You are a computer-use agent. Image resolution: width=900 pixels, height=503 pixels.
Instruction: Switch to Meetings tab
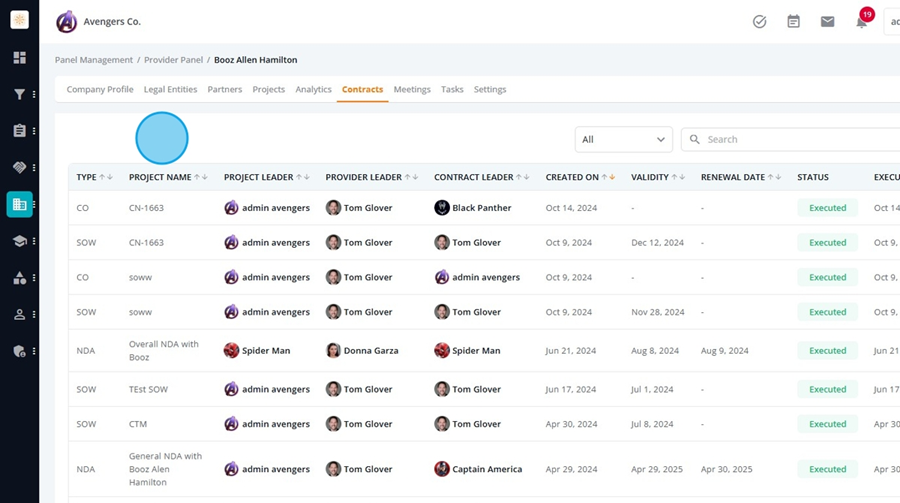click(412, 90)
